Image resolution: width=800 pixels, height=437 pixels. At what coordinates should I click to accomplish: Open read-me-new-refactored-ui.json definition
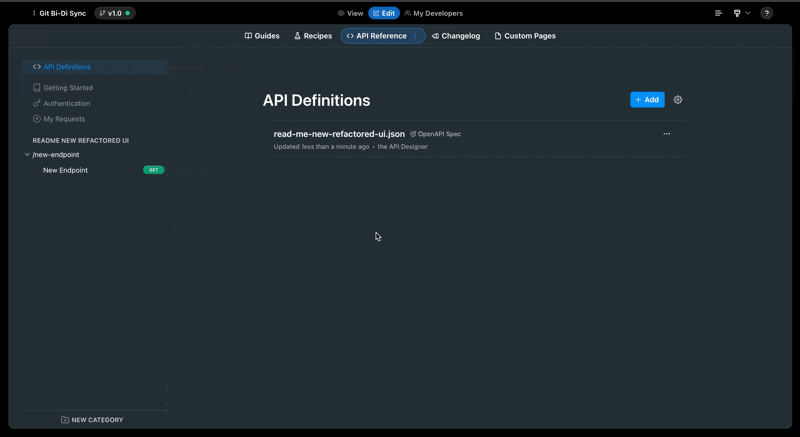click(x=339, y=134)
